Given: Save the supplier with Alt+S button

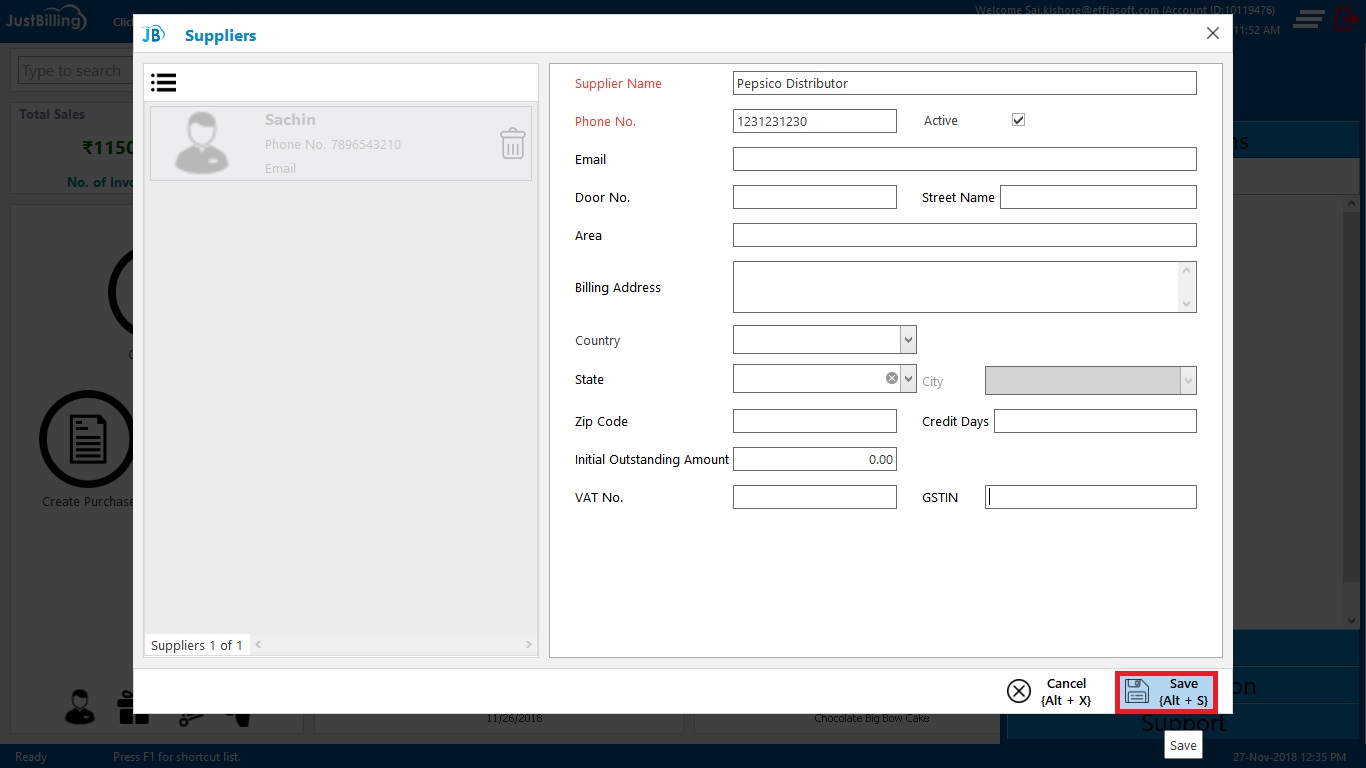Looking at the screenshot, I should [x=1166, y=691].
